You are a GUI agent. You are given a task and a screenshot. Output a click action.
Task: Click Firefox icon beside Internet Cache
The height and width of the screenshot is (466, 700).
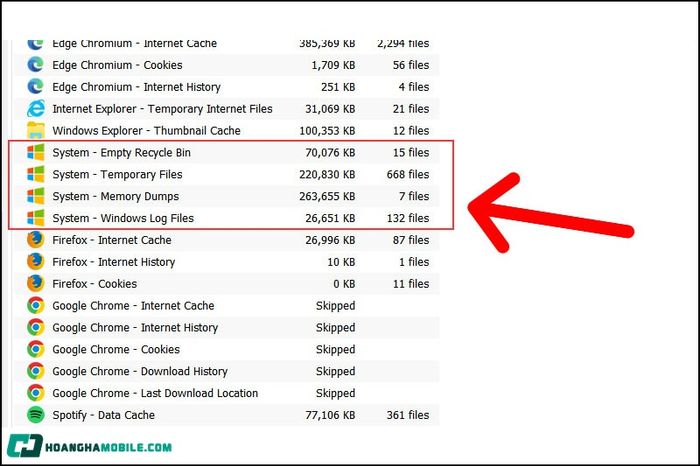pos(35,240)
